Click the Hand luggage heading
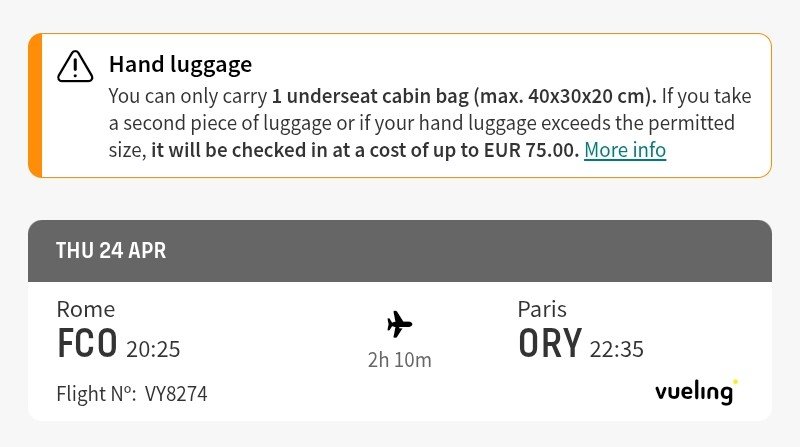This screenshot has height=447, width=800. click(x=180, y=65)
